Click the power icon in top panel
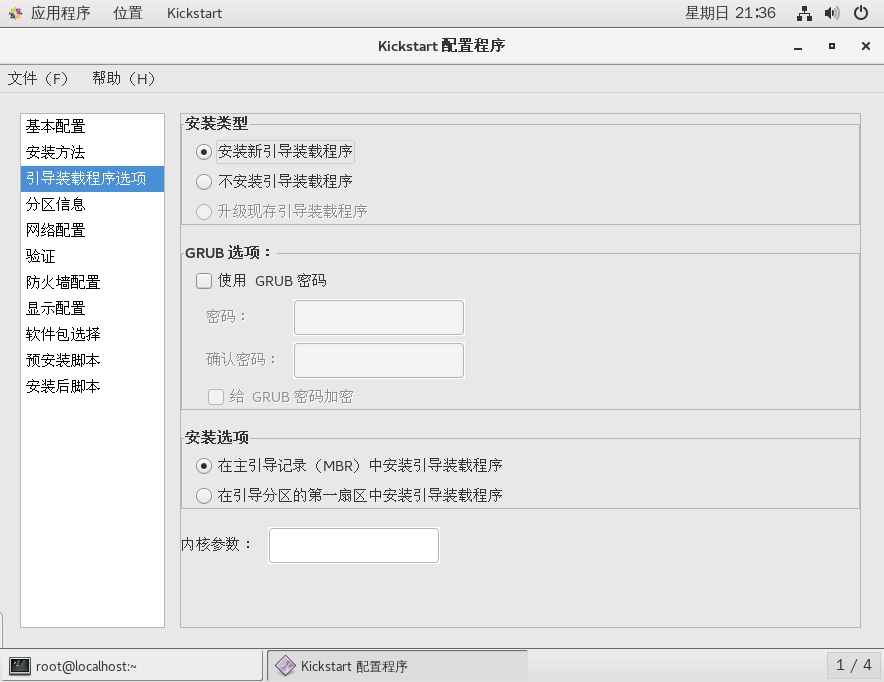Screen dimensions: 884x682 coord(861,13)
